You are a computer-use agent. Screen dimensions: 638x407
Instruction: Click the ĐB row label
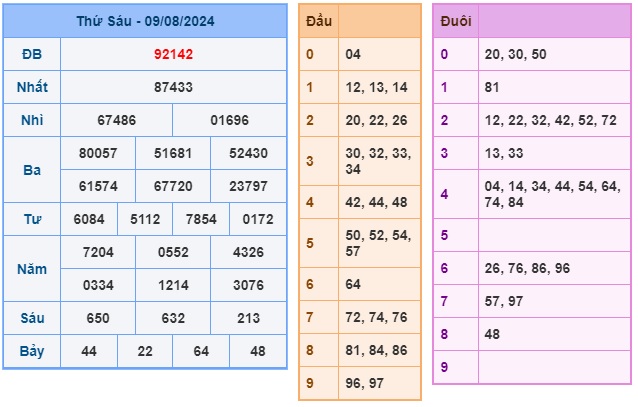(x=32, y=54)
